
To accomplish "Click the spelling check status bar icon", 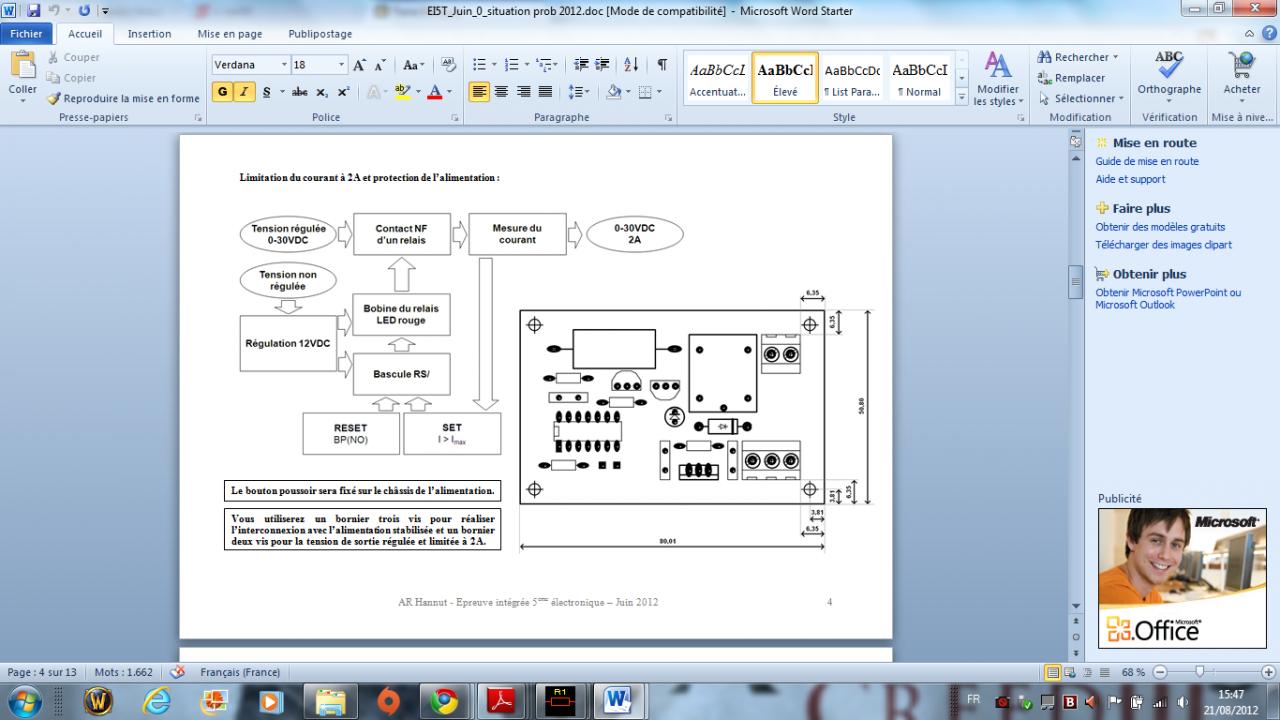I will point(178,672).
